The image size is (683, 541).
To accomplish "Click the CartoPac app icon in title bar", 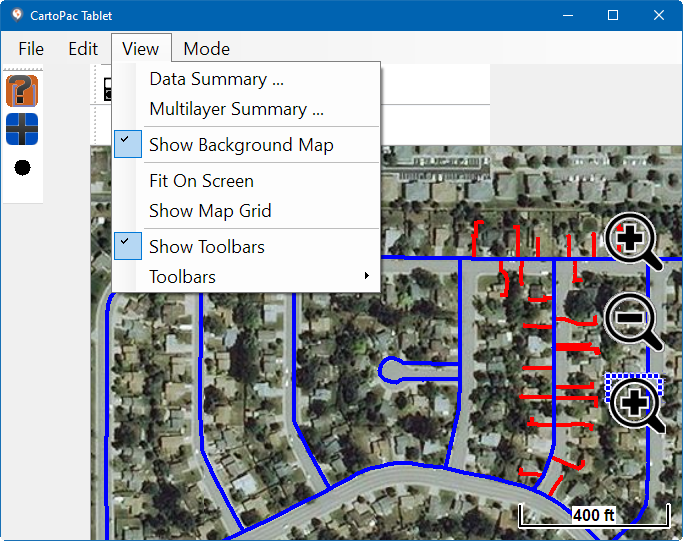I will pyautogui.click(x=16, y=15).
